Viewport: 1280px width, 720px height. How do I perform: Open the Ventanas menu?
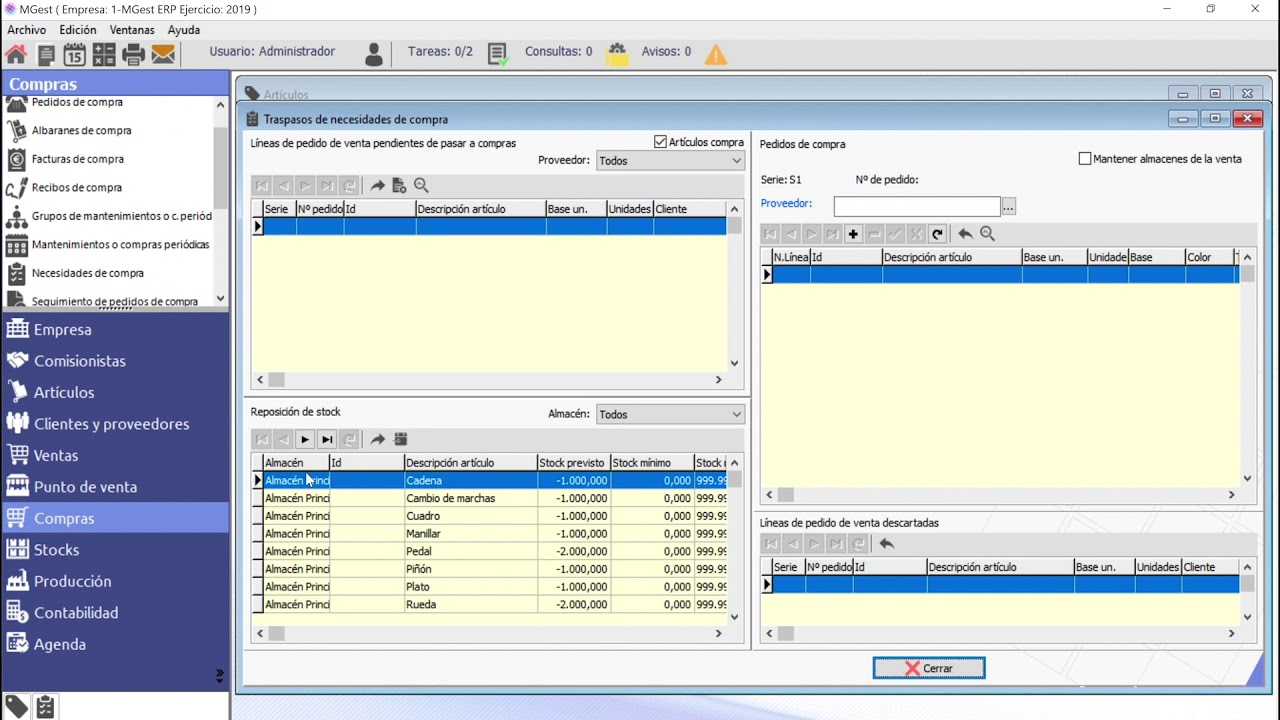132,30
